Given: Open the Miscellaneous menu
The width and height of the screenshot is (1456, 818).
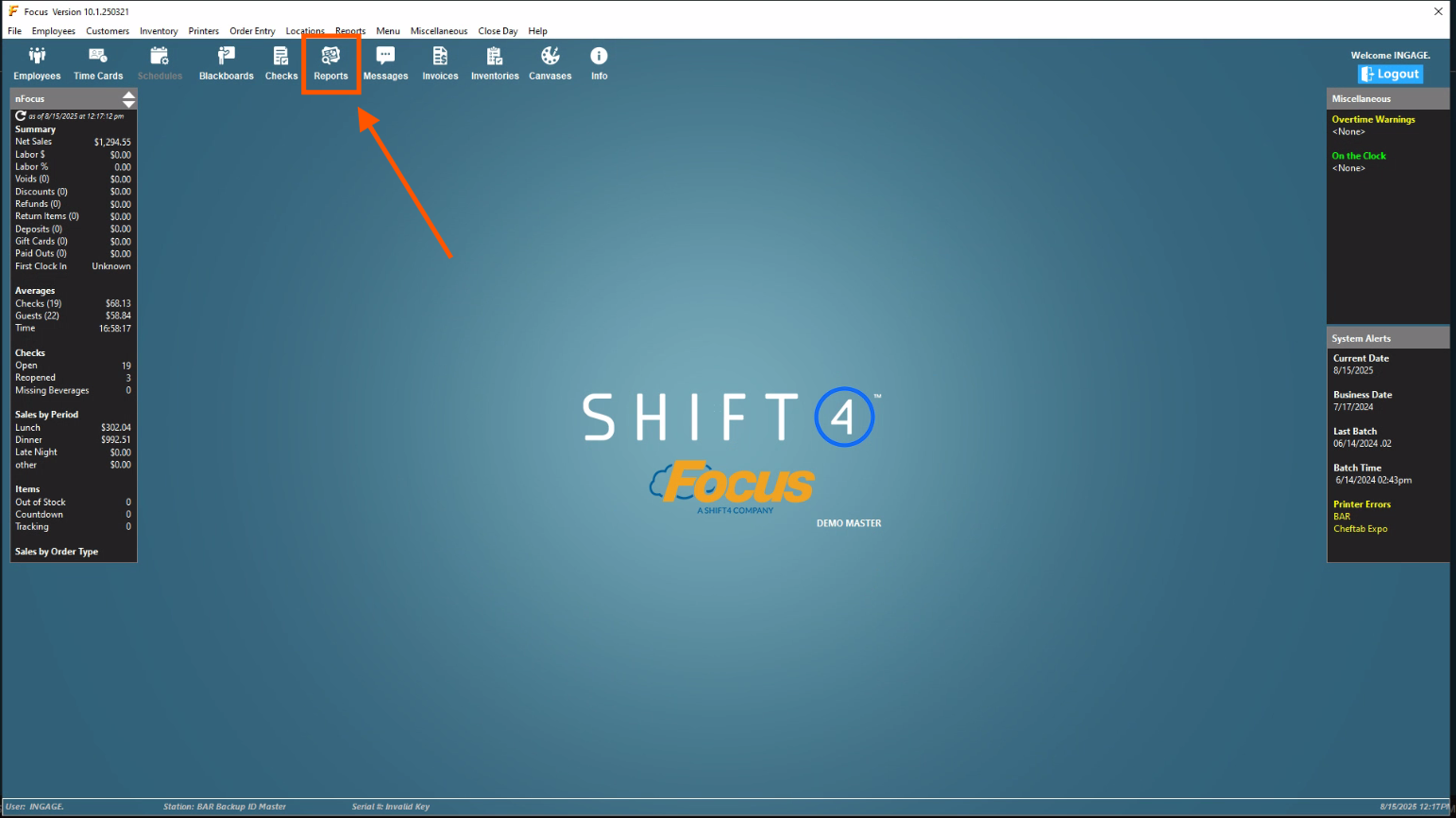Looking at the screenshot, I should [x=439, y=31].
